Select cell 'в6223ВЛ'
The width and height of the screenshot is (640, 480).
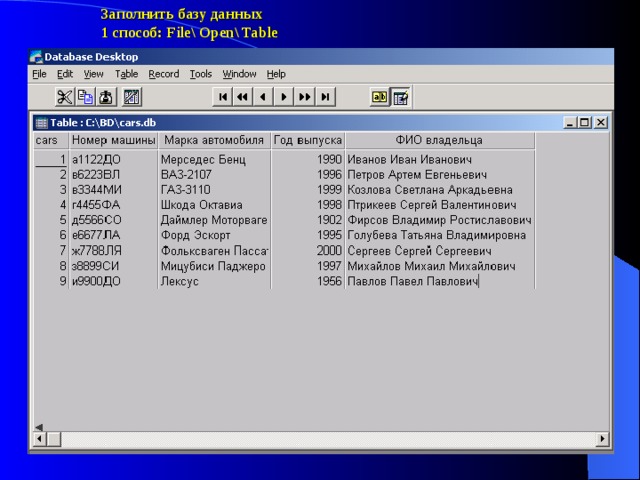[113, 175]
